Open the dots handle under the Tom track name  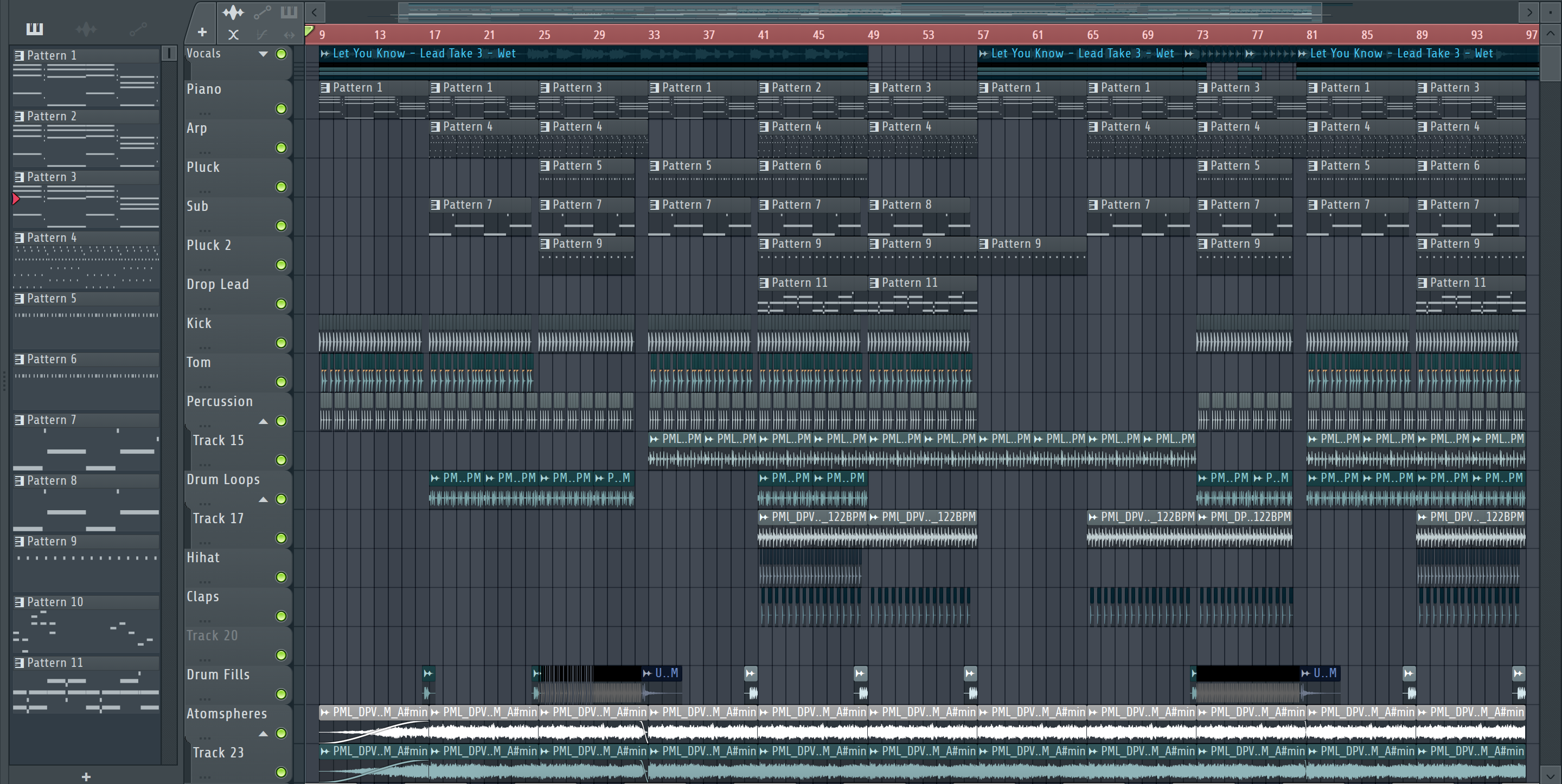(x=205, y=387)
